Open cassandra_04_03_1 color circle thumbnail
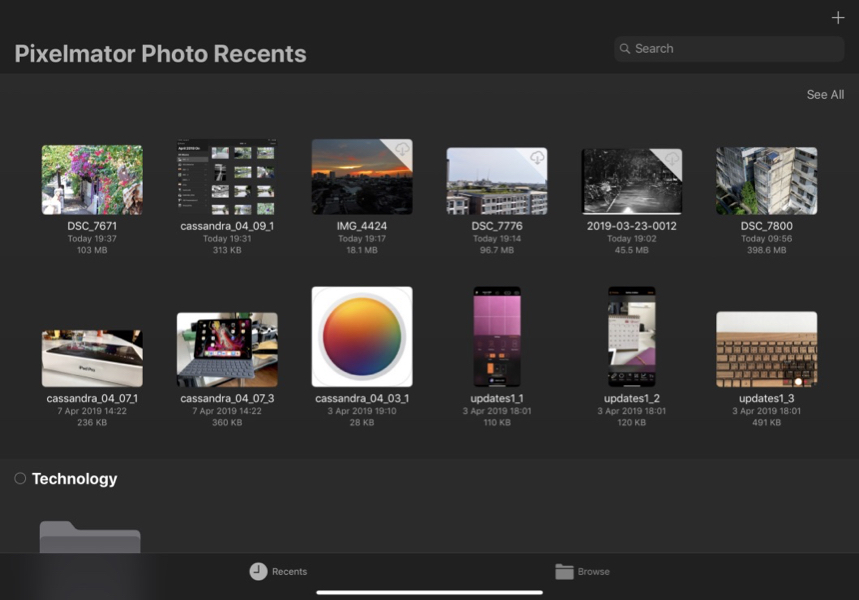Image resolution: width=859 pixels, height=600 pixels. pyautogui.click(x=362, y=336)
